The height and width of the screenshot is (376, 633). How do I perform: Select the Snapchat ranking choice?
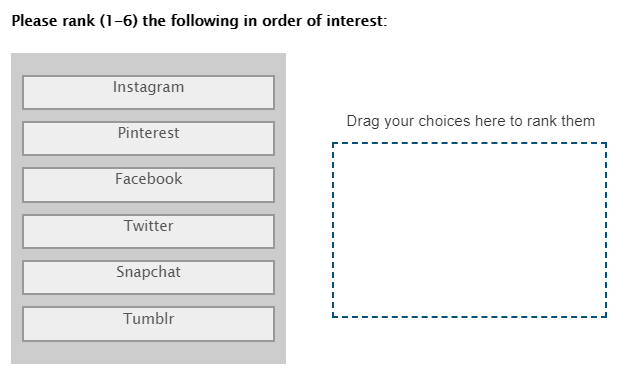[x=148, y=277]
